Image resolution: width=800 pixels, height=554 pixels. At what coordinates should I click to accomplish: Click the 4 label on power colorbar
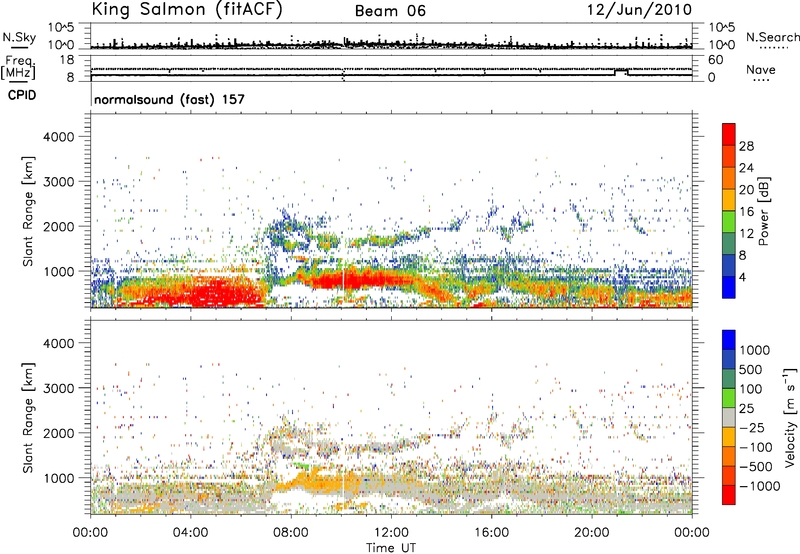742,277
